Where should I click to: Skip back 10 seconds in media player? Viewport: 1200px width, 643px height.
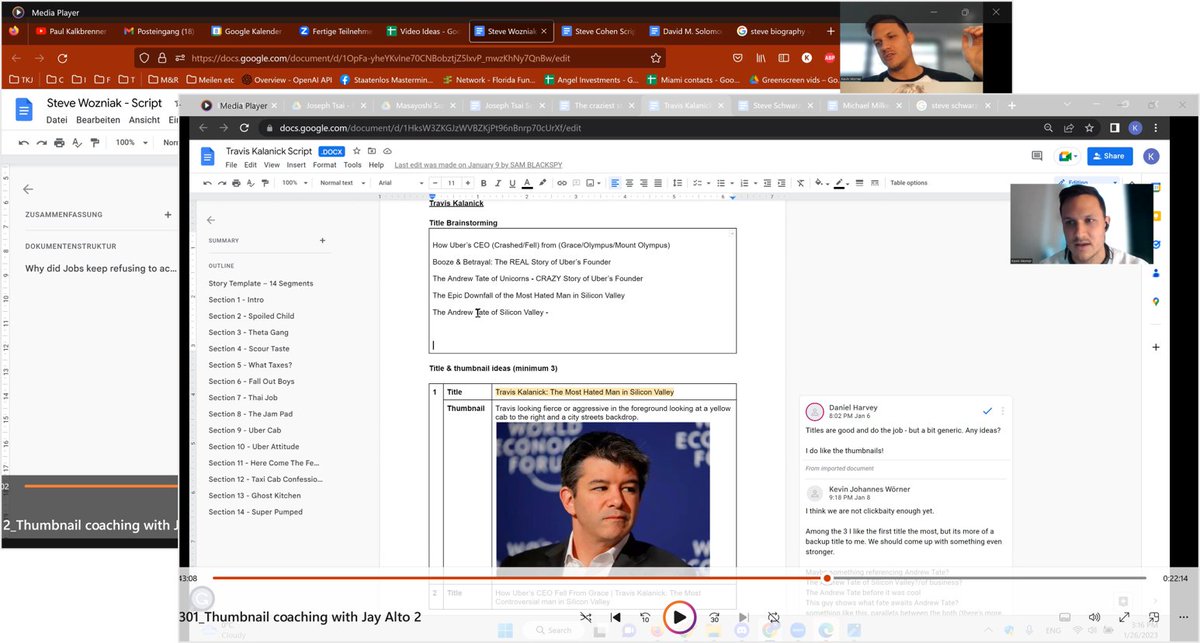point(645,617)
